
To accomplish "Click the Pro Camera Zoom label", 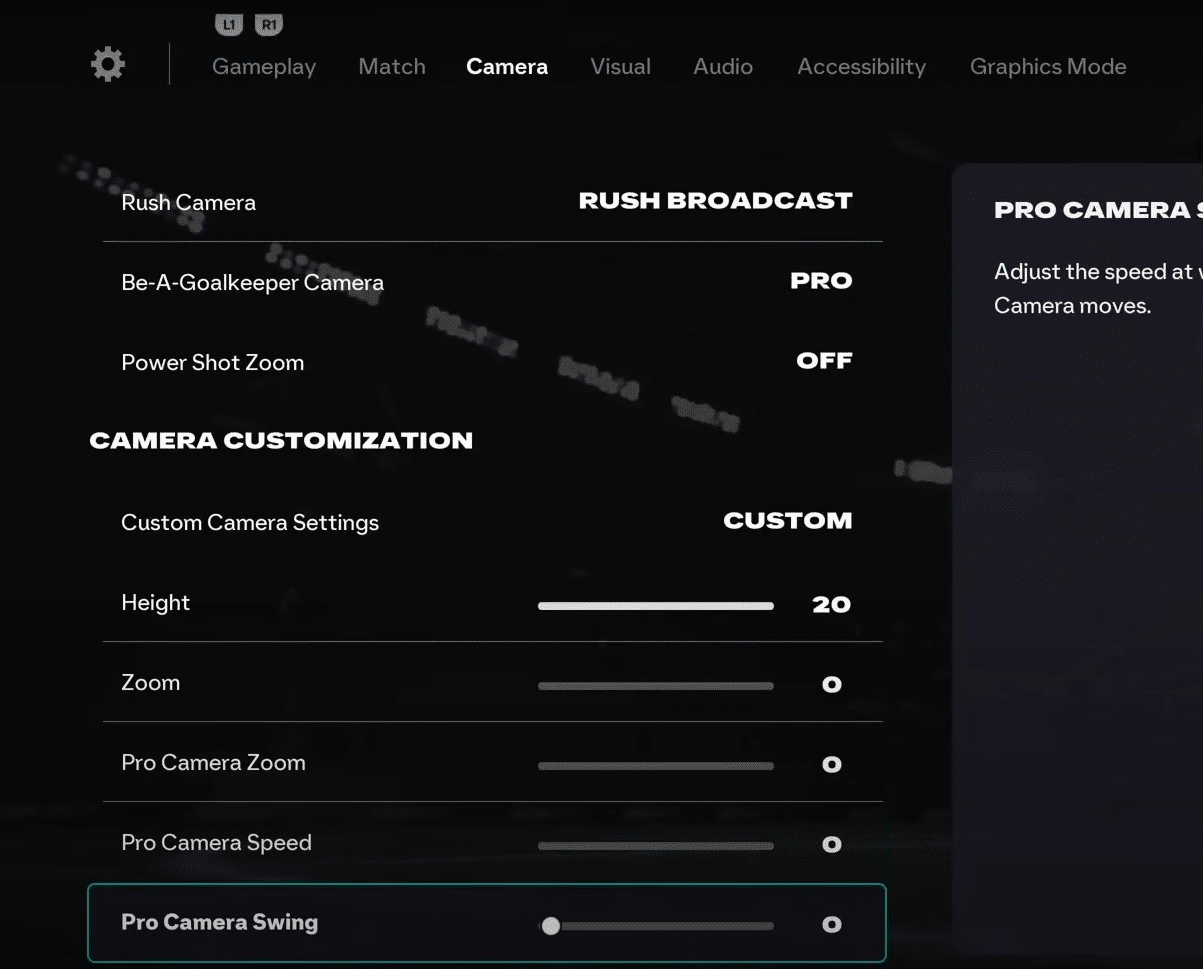I will point(213,763).
